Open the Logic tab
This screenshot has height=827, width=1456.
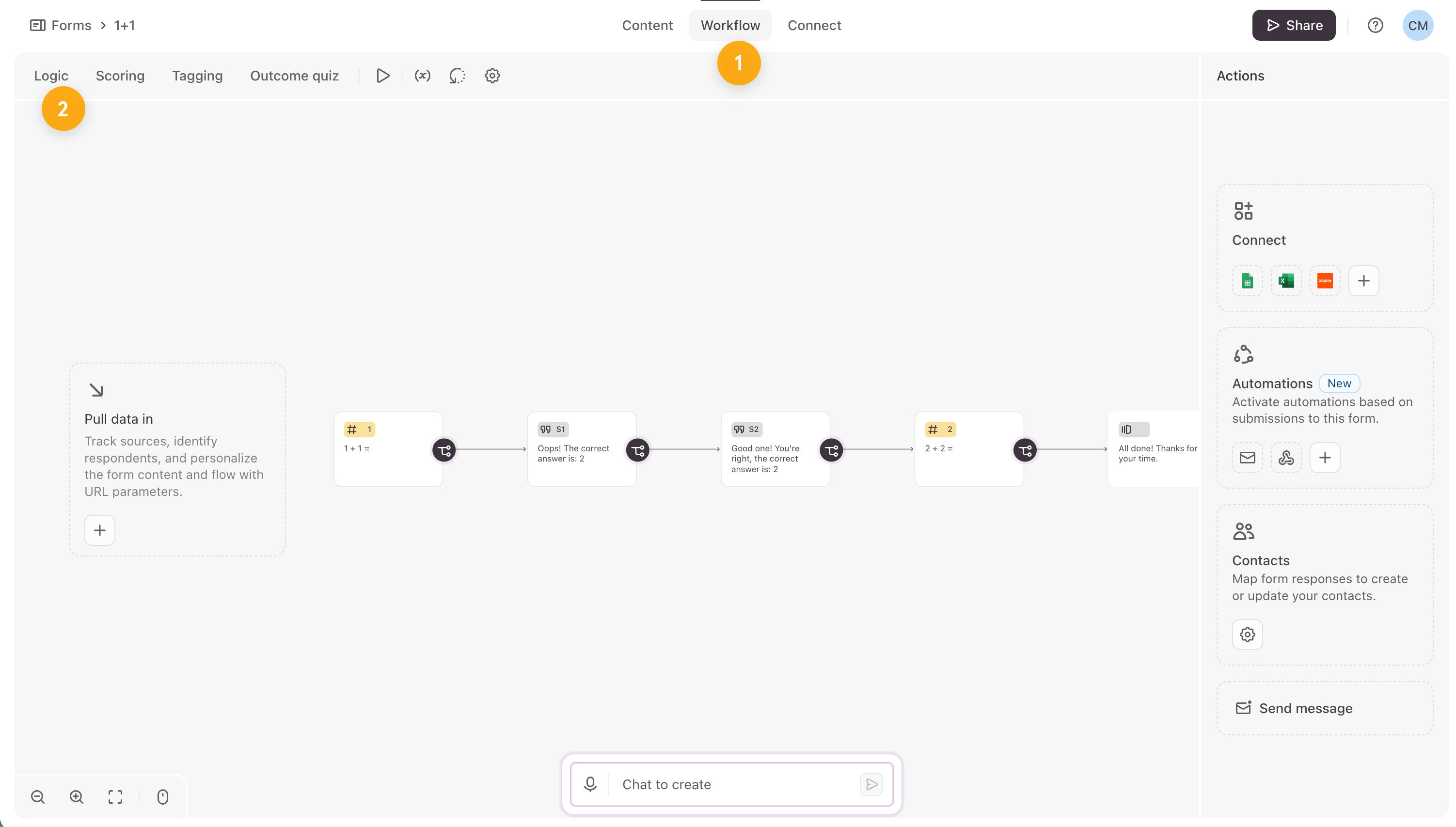51,76
